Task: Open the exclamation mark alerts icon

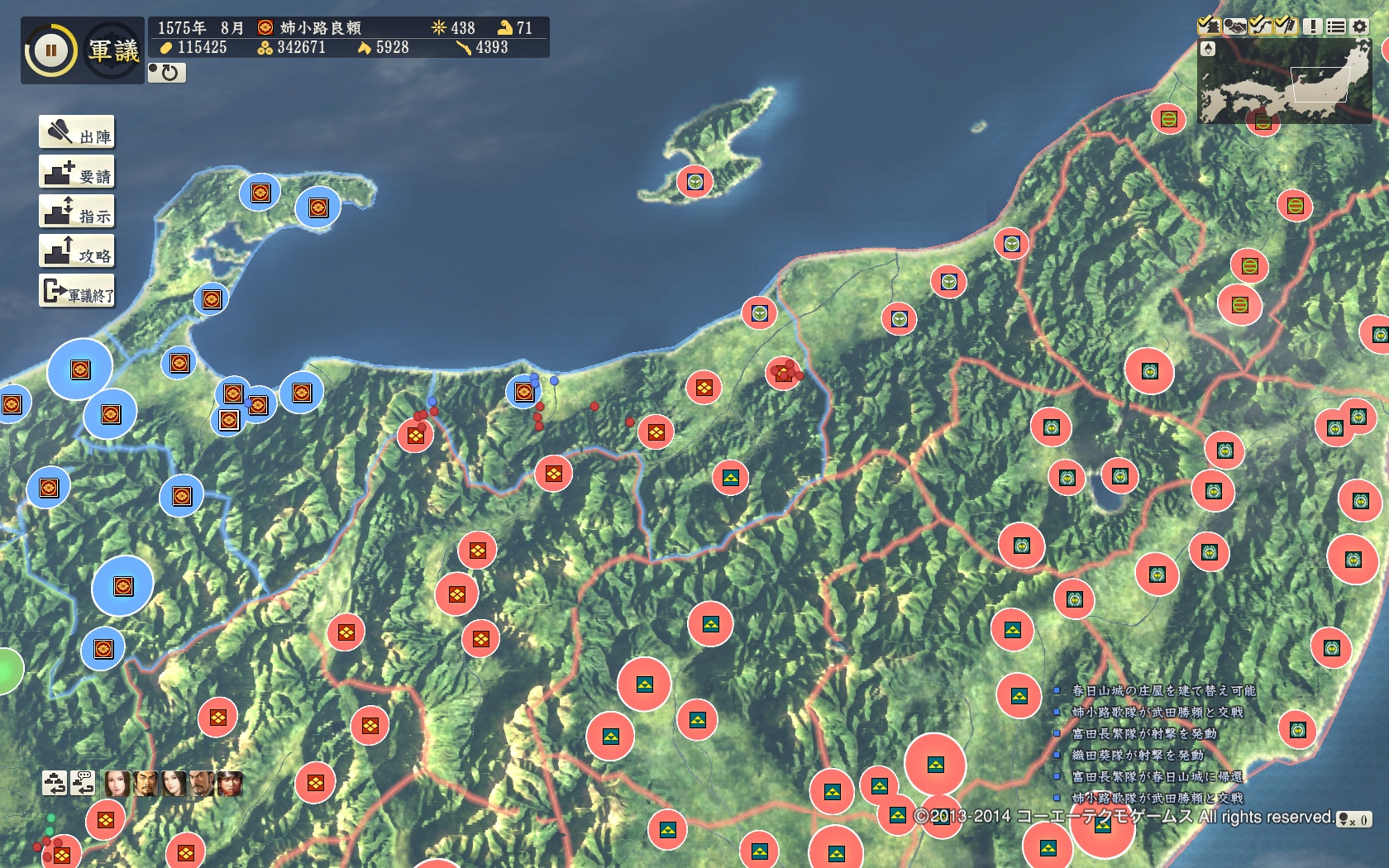Action: point(1312,26)
